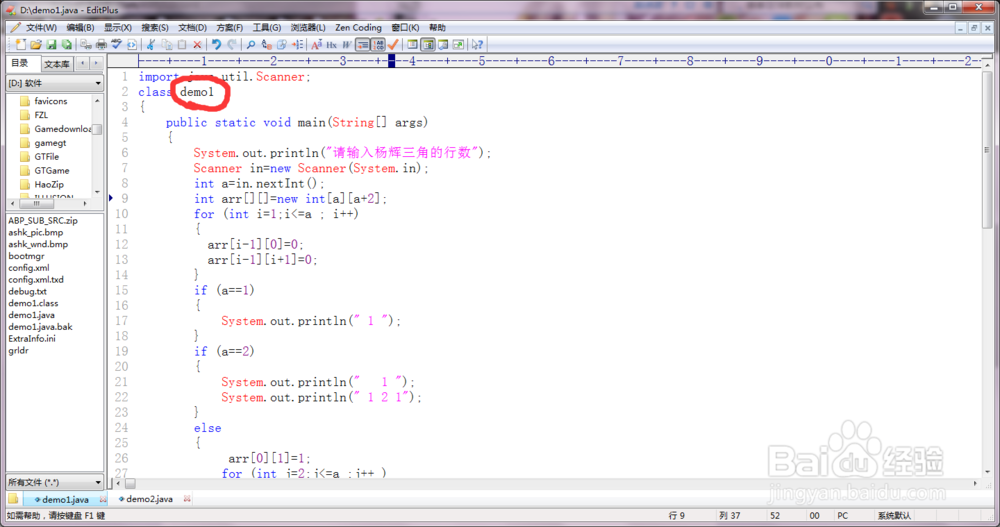1000x527 pixels.
Task: Open the 方案(F) menu
Action: [x=229, y=27]
